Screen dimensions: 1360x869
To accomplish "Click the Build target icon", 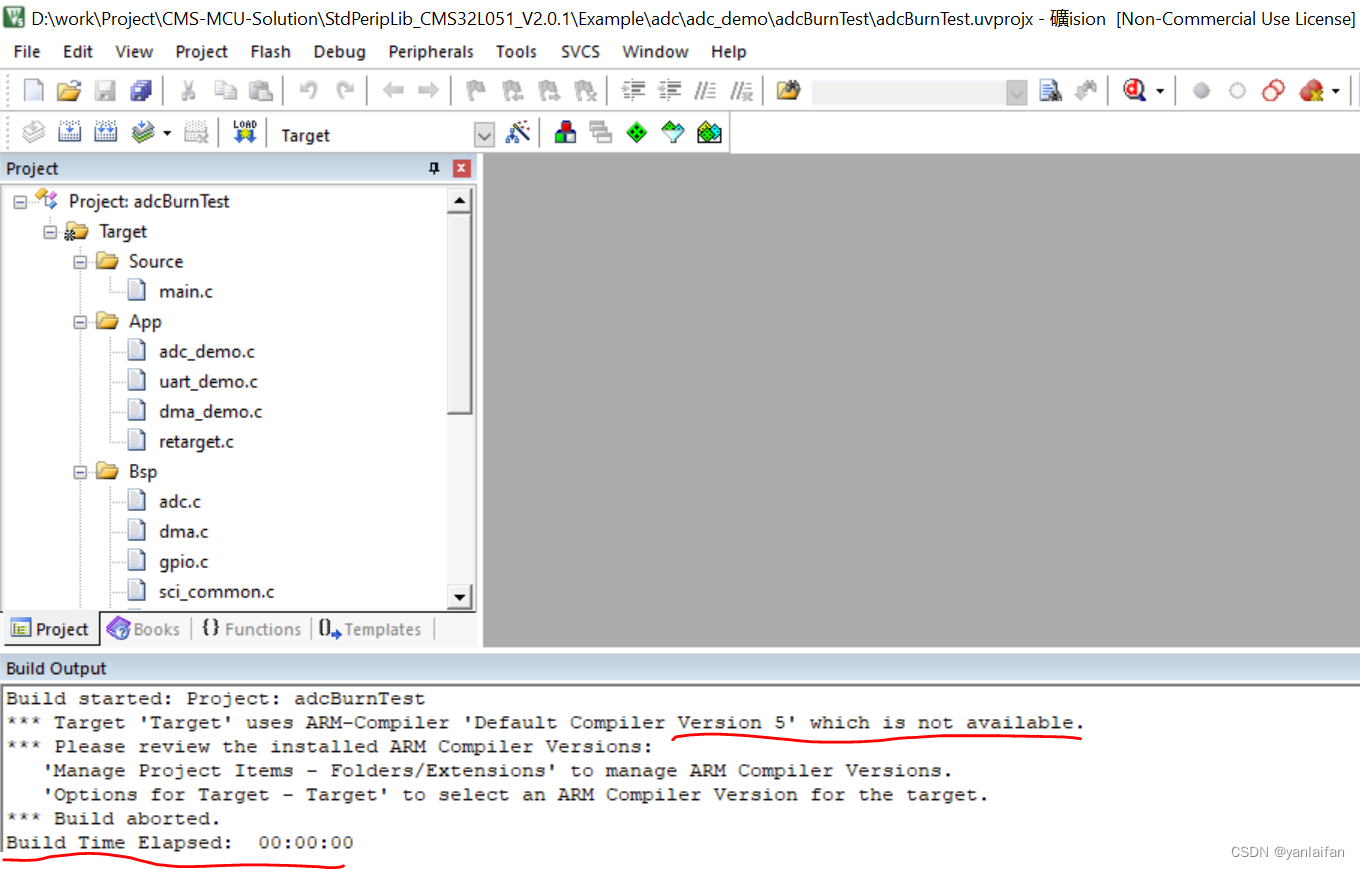I will [69, 133].
